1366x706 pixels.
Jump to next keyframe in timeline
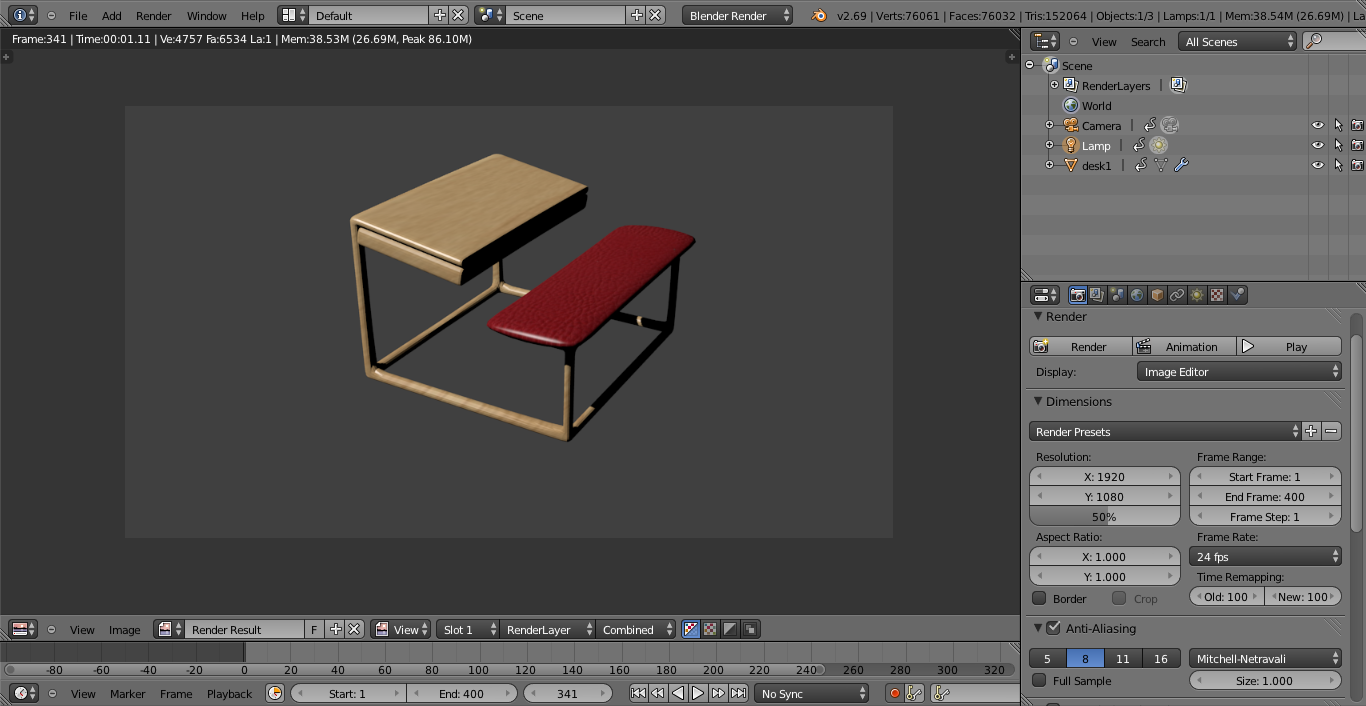718,693
